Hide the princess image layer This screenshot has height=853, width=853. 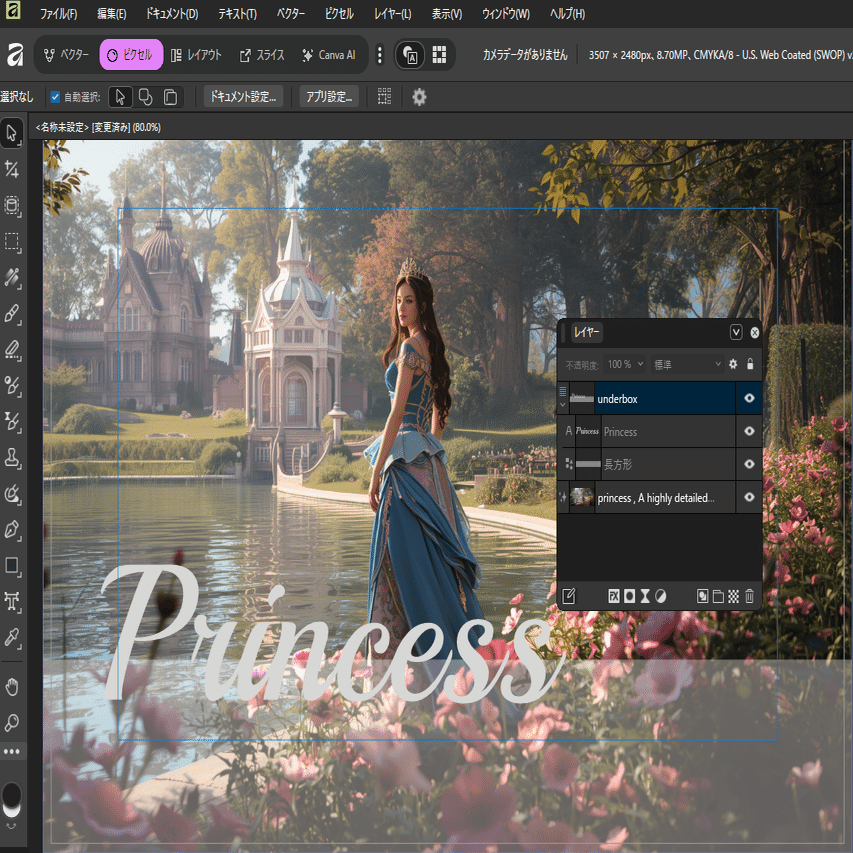pos(749,497)
